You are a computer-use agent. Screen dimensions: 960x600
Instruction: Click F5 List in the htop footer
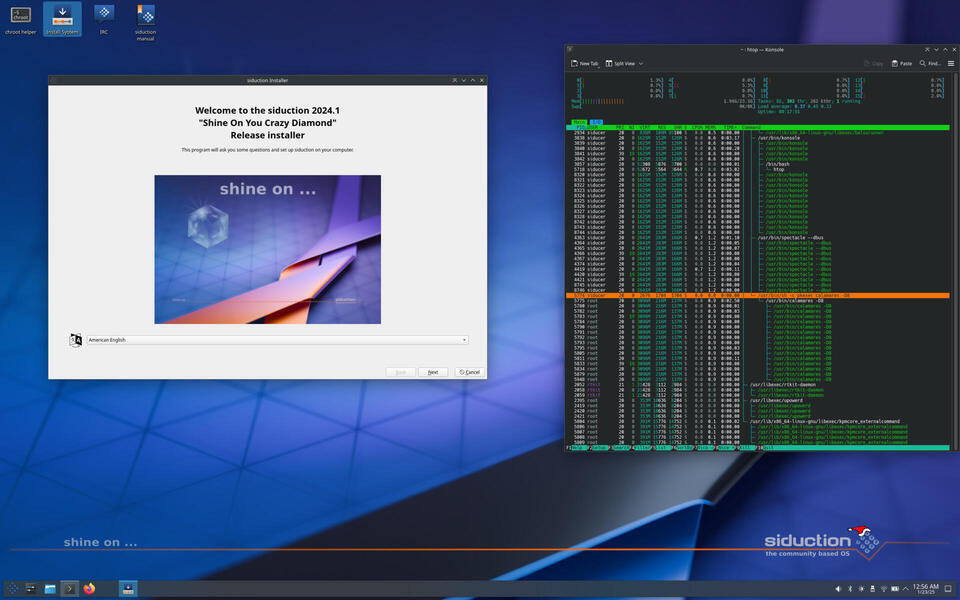tap(662, 448)
